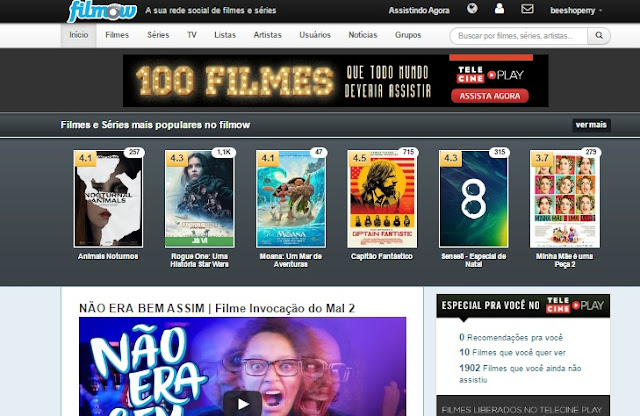The image size is (640, 416).
Task: Click the 279 comment count bubble
Action: [591, 152]
